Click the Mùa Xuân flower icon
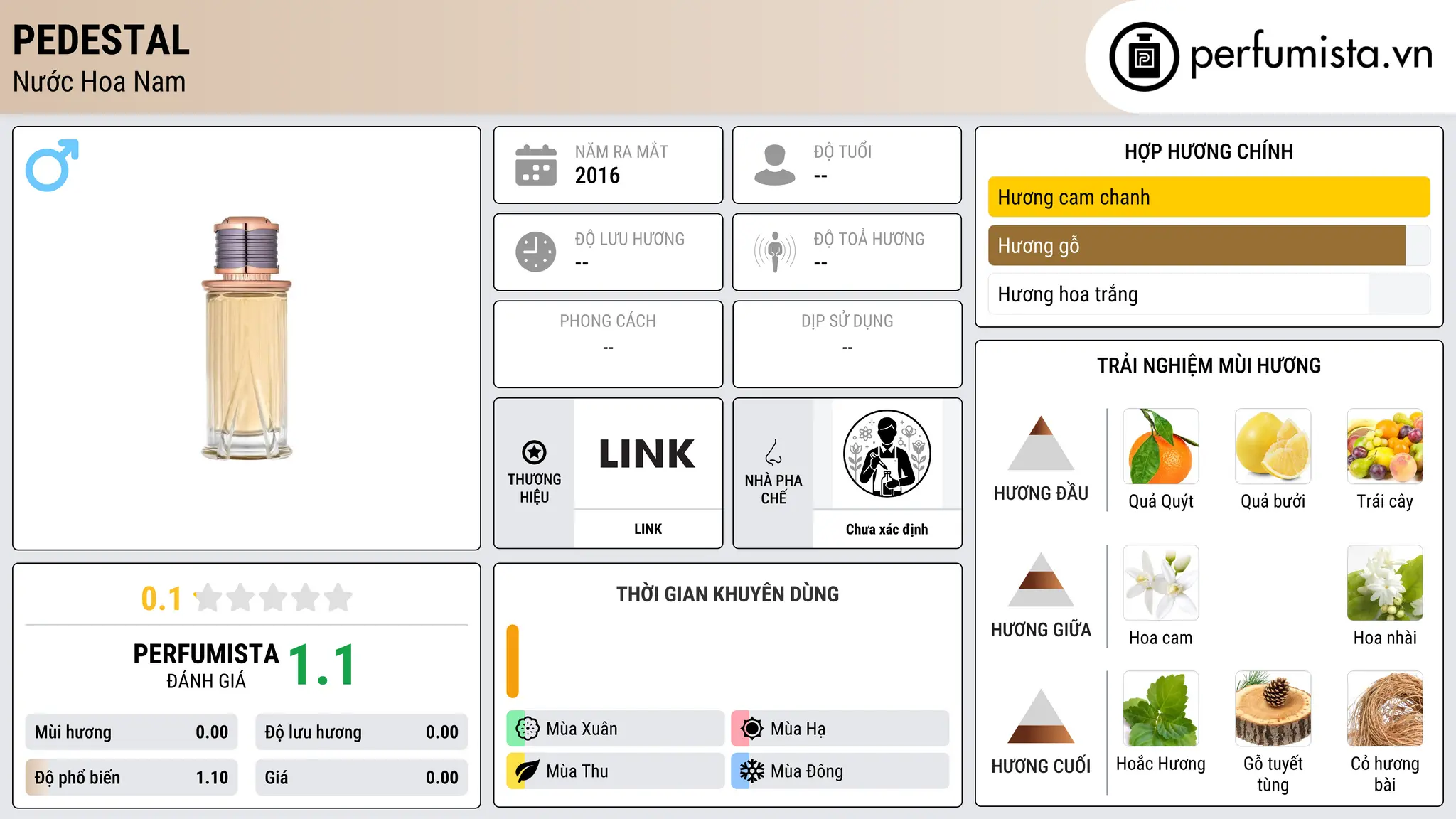 528,729
